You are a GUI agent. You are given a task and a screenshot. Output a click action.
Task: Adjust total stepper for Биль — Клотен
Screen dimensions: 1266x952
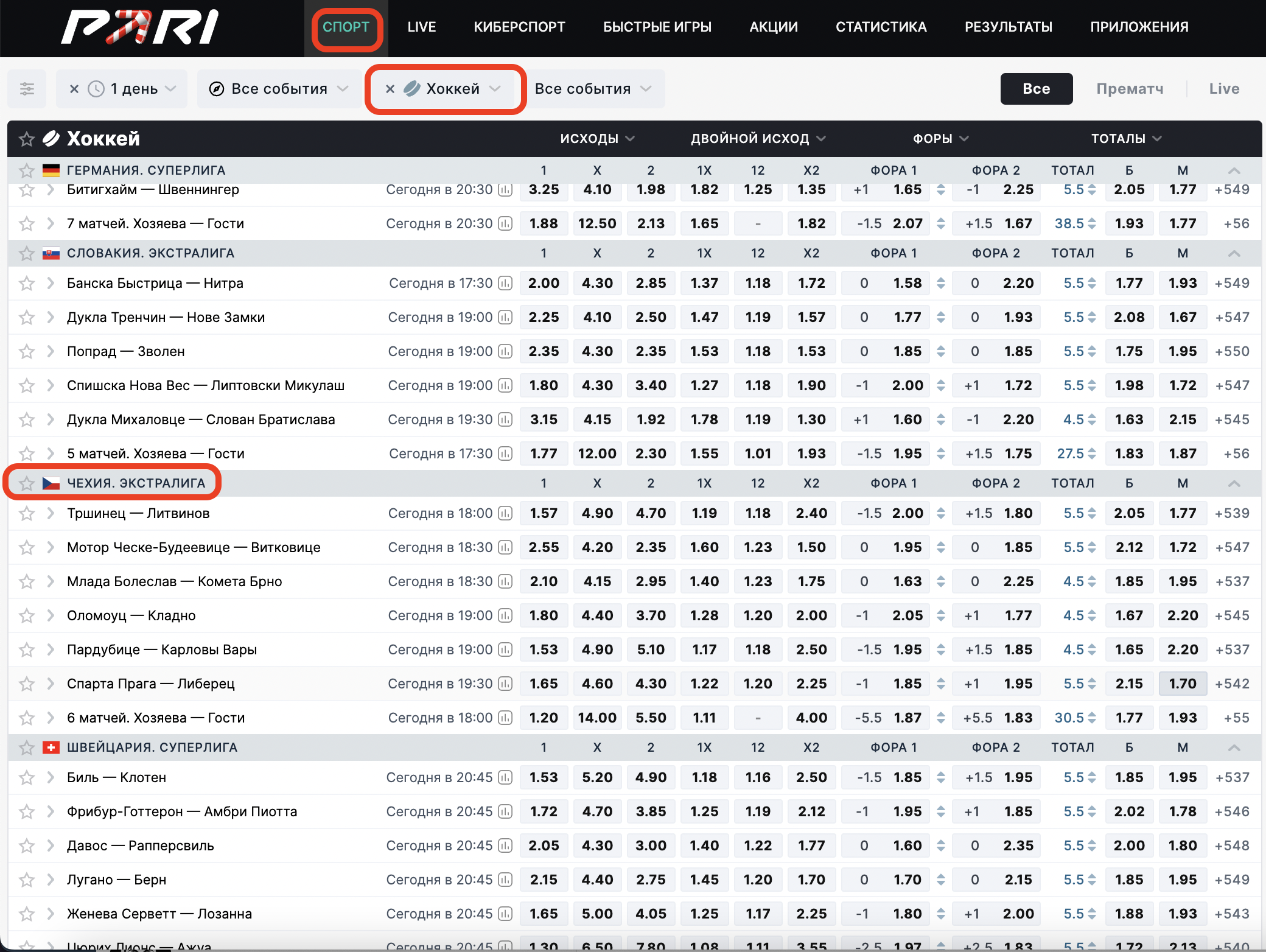(x=1092, y=777)
